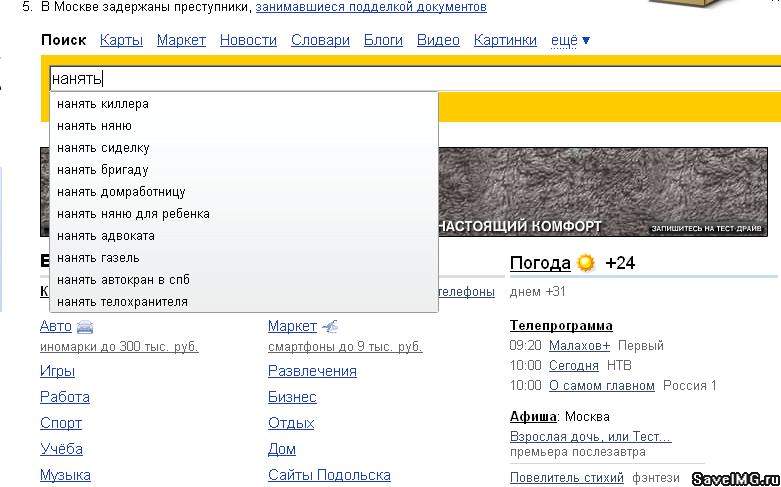The image size is (781, 487).
Task: Switch to the Словари tab
Action: click(320, 40)
